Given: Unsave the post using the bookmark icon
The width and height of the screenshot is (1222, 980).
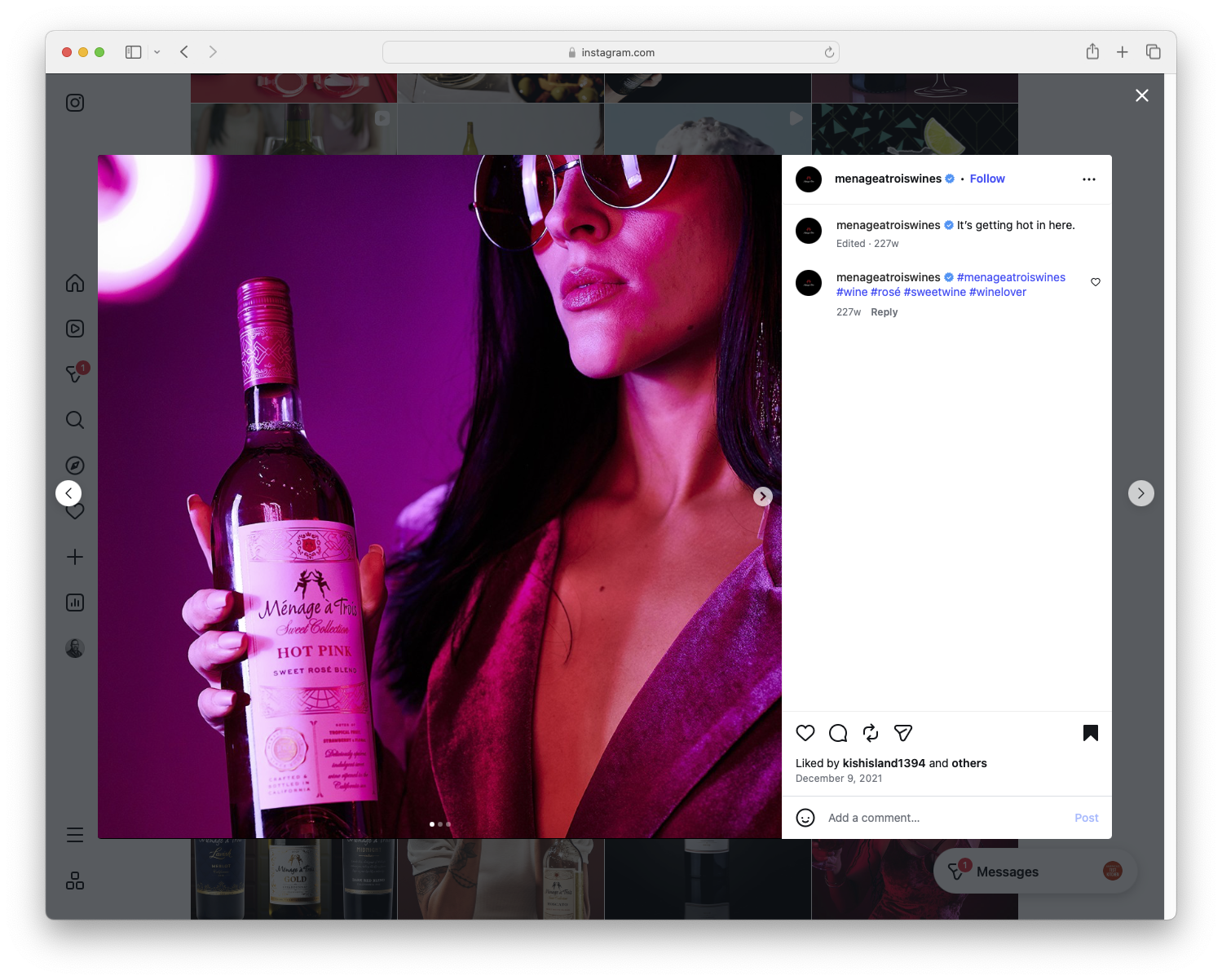Looking at the screenshot, I should click(x=1090, y=733).
